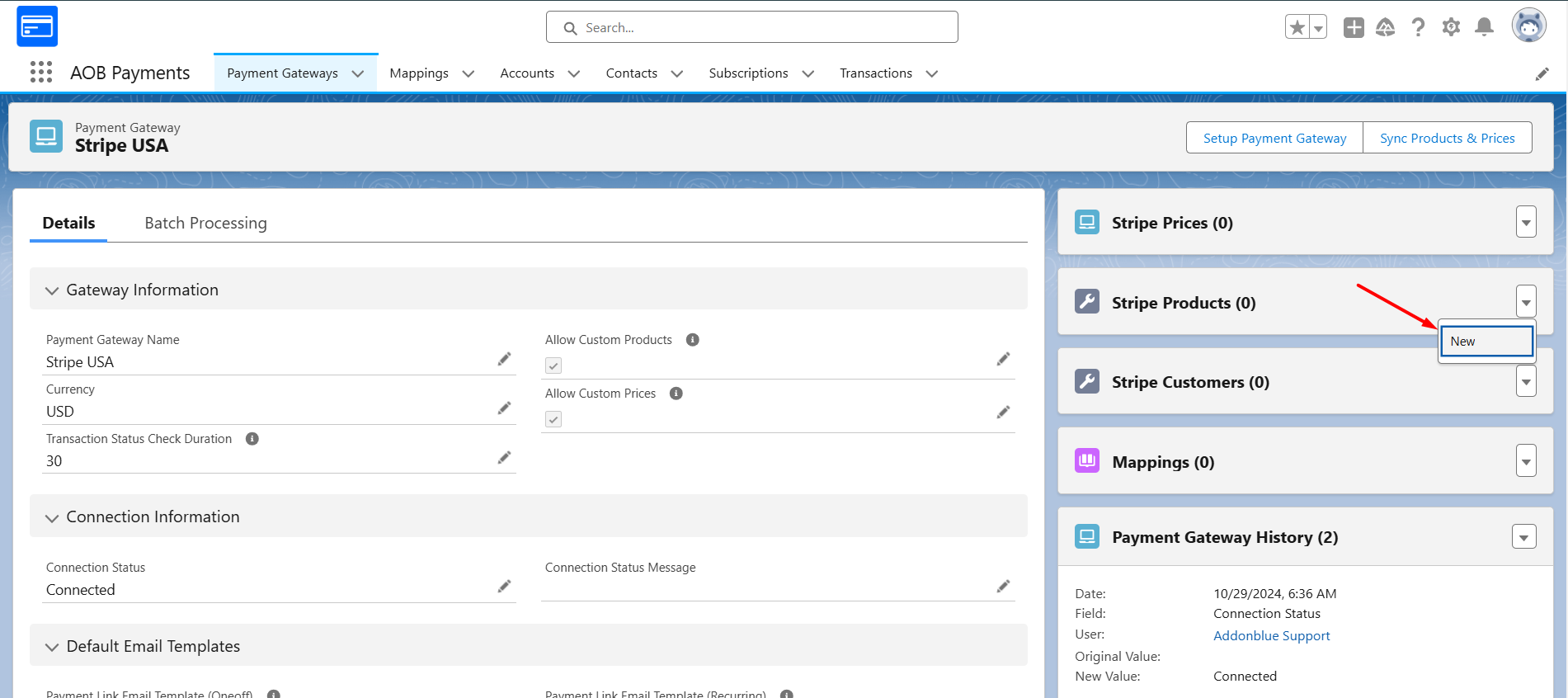Open Stripe Products (0) related list
The height and width of the screenshot is (698, 1568).
pyautogui.click(x=1184, y=303)
